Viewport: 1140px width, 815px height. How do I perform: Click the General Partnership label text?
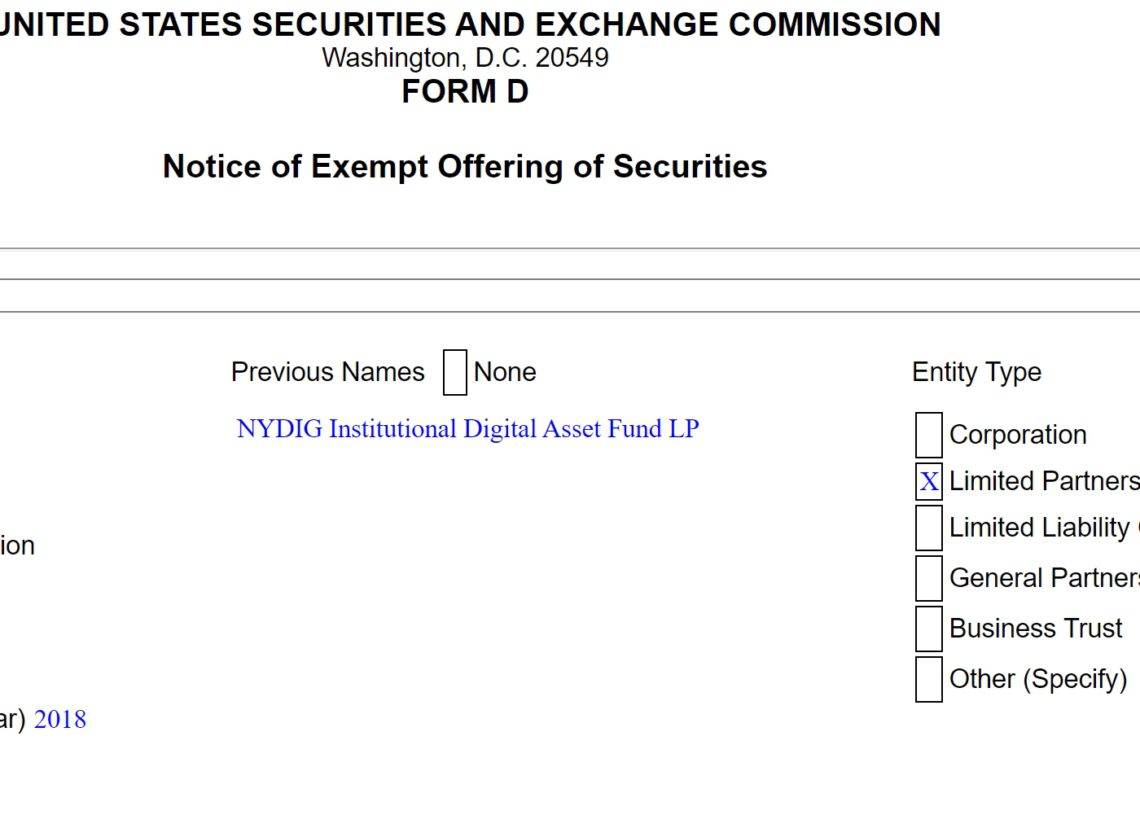pos(1043,578)
